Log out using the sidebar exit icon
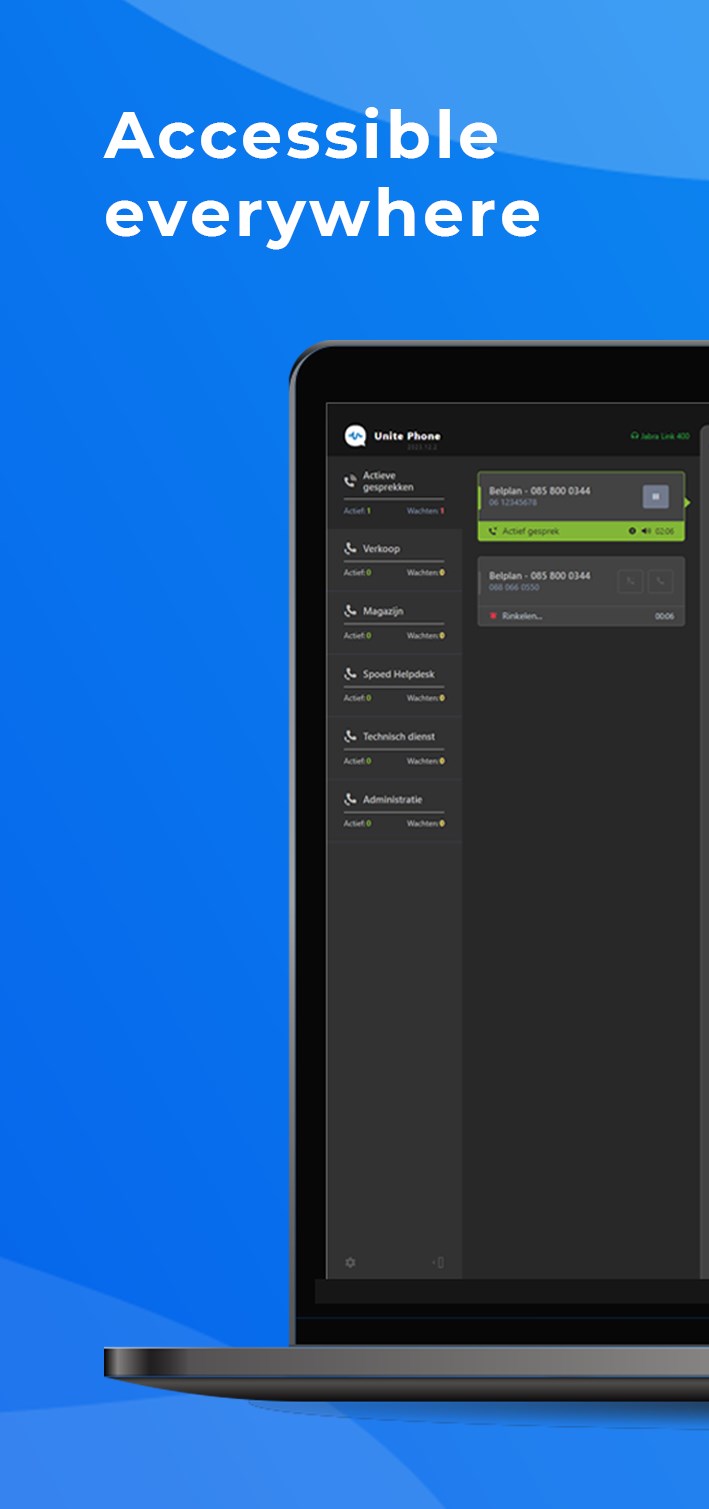The image size is (709, 1509). [x=438, y=1262]
